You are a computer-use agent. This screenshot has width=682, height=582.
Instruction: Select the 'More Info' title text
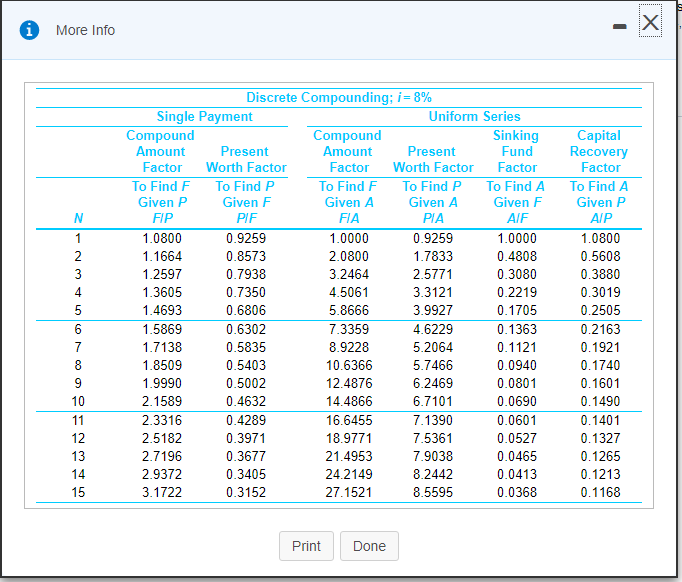(85, 30)
